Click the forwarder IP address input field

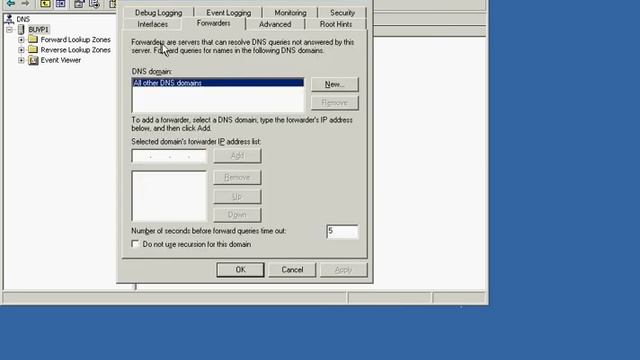tap(169, 156)
